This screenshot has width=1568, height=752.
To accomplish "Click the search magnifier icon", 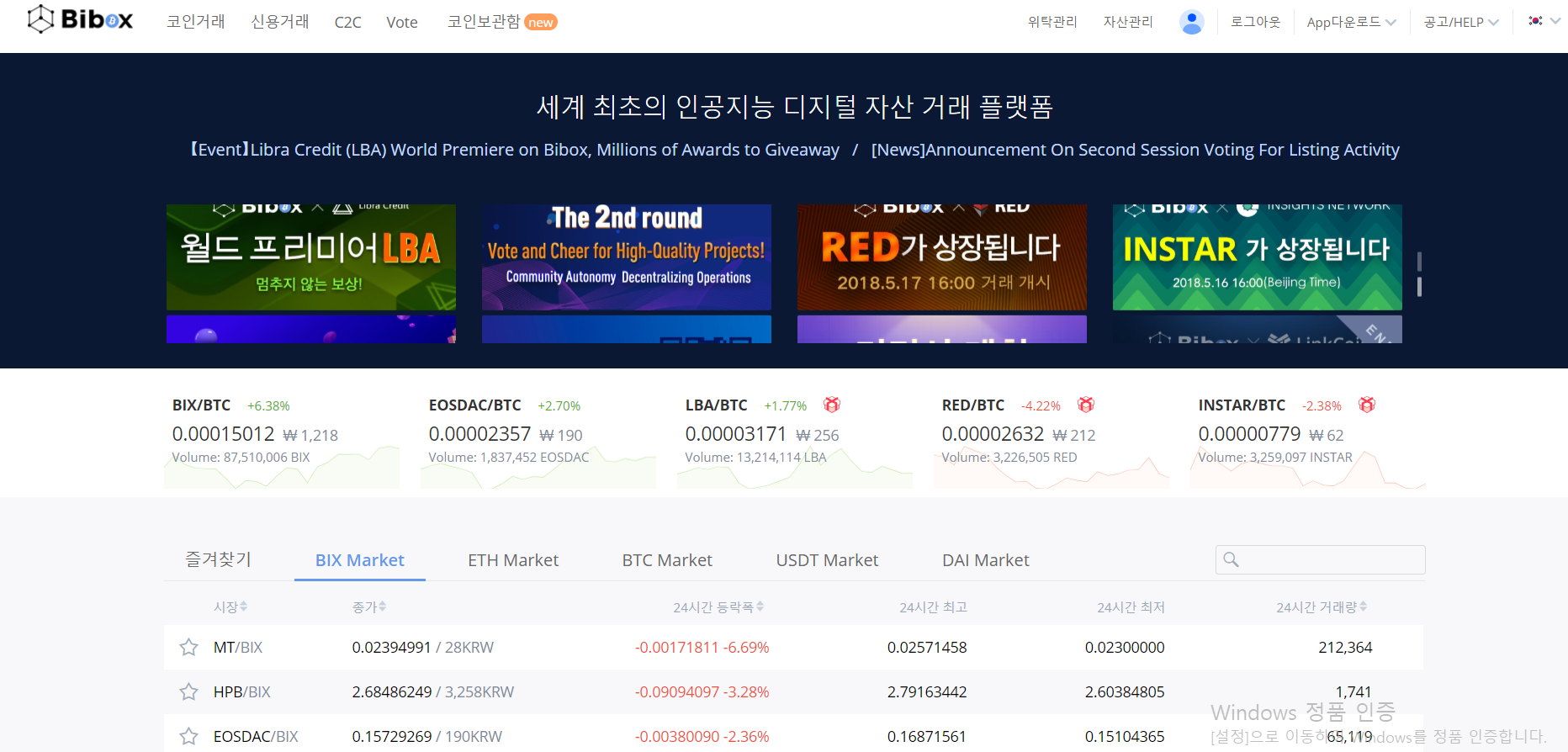I will (1231, 559).
